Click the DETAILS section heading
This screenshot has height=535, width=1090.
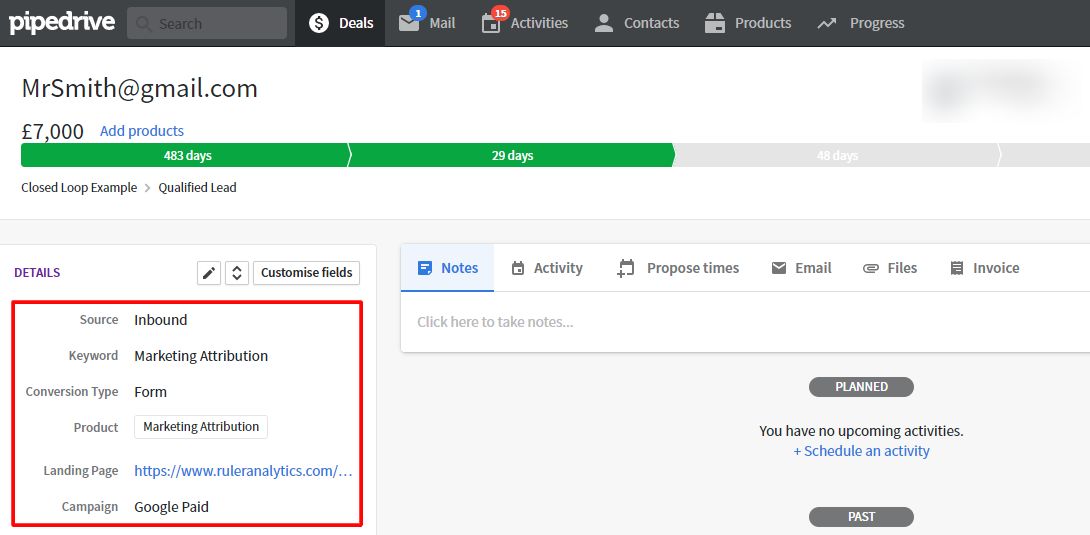tap(37, 273)
